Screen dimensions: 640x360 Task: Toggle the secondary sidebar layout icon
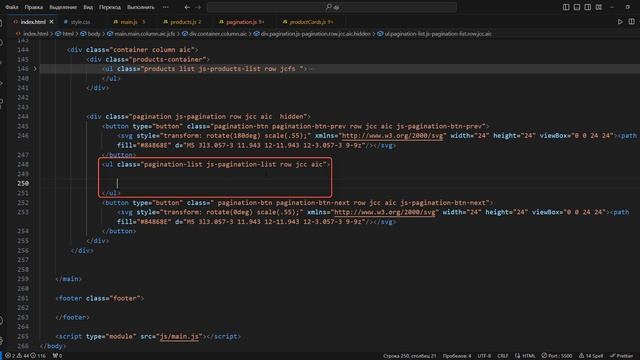588,7
